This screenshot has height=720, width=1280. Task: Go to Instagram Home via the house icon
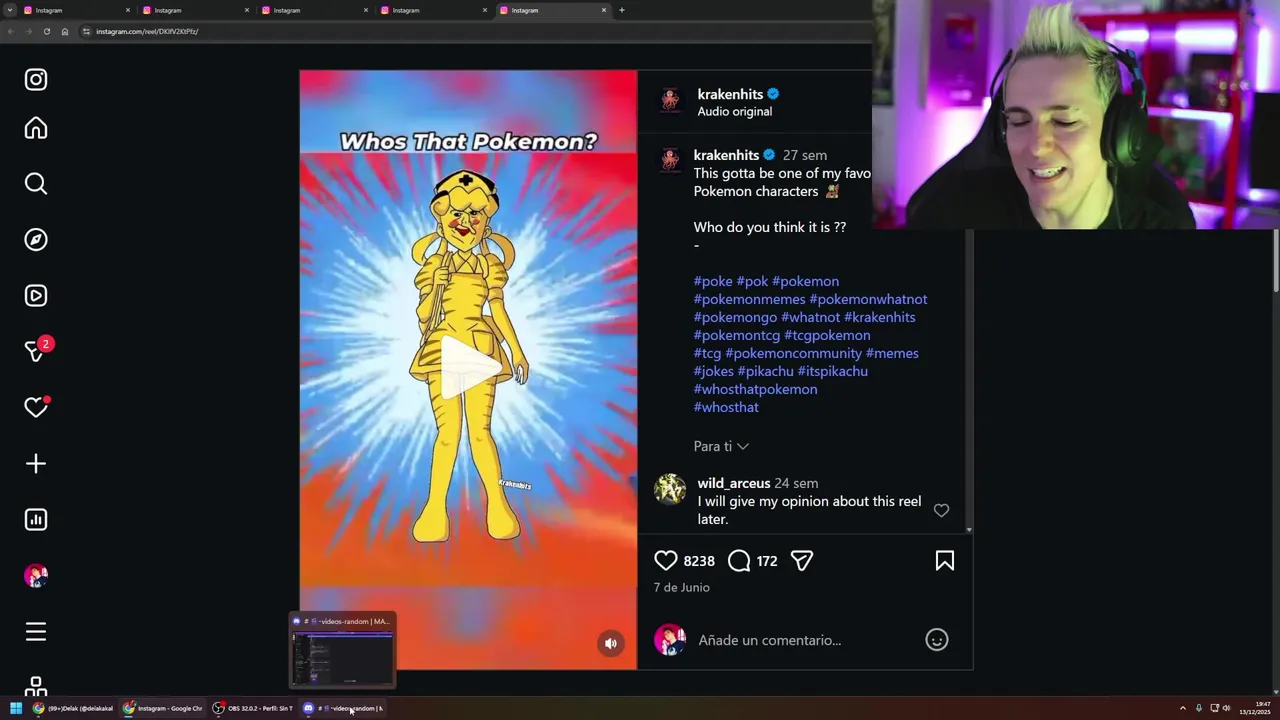click(36, 128)
